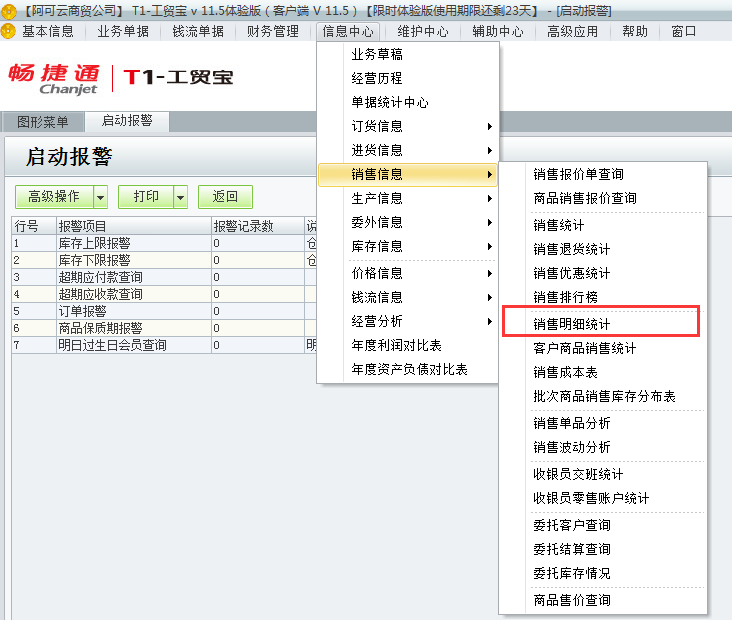Open 收银员零售账户统计

(x=603, y=498)
